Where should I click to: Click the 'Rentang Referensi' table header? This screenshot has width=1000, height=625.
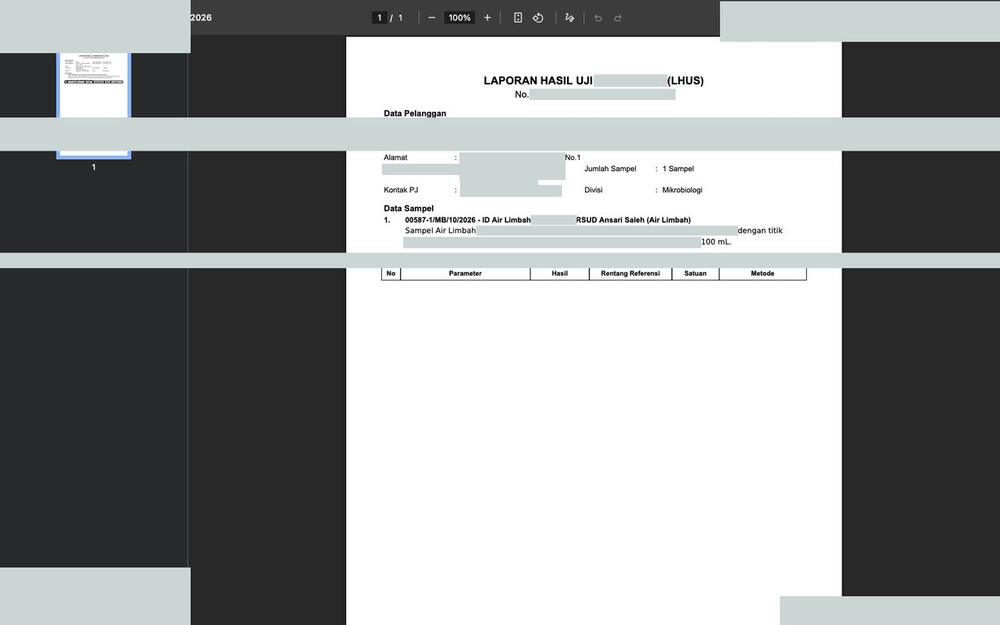point(630,274)
